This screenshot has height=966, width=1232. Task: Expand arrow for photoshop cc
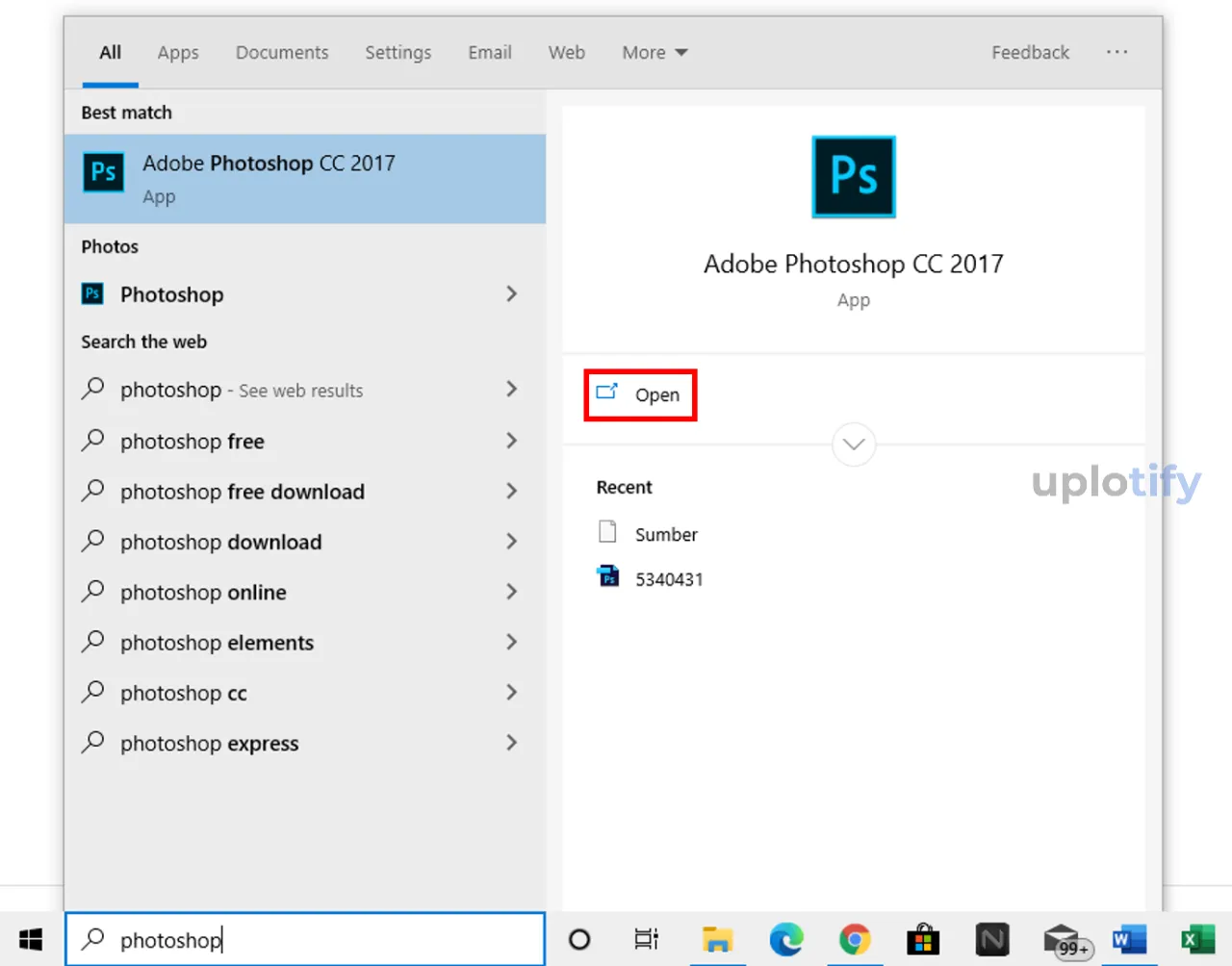[x=511, y=692]
